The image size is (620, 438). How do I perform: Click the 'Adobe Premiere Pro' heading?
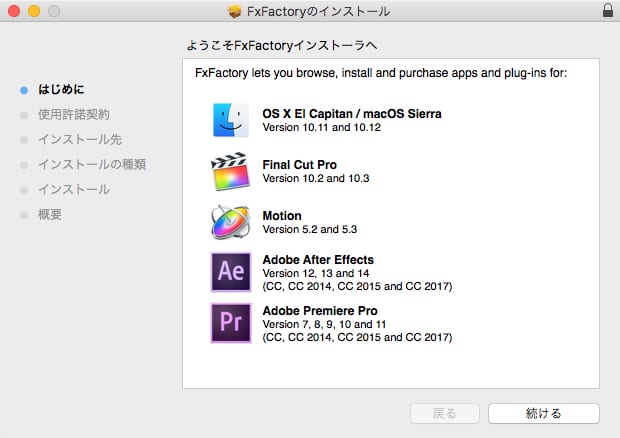coord(320,311)
